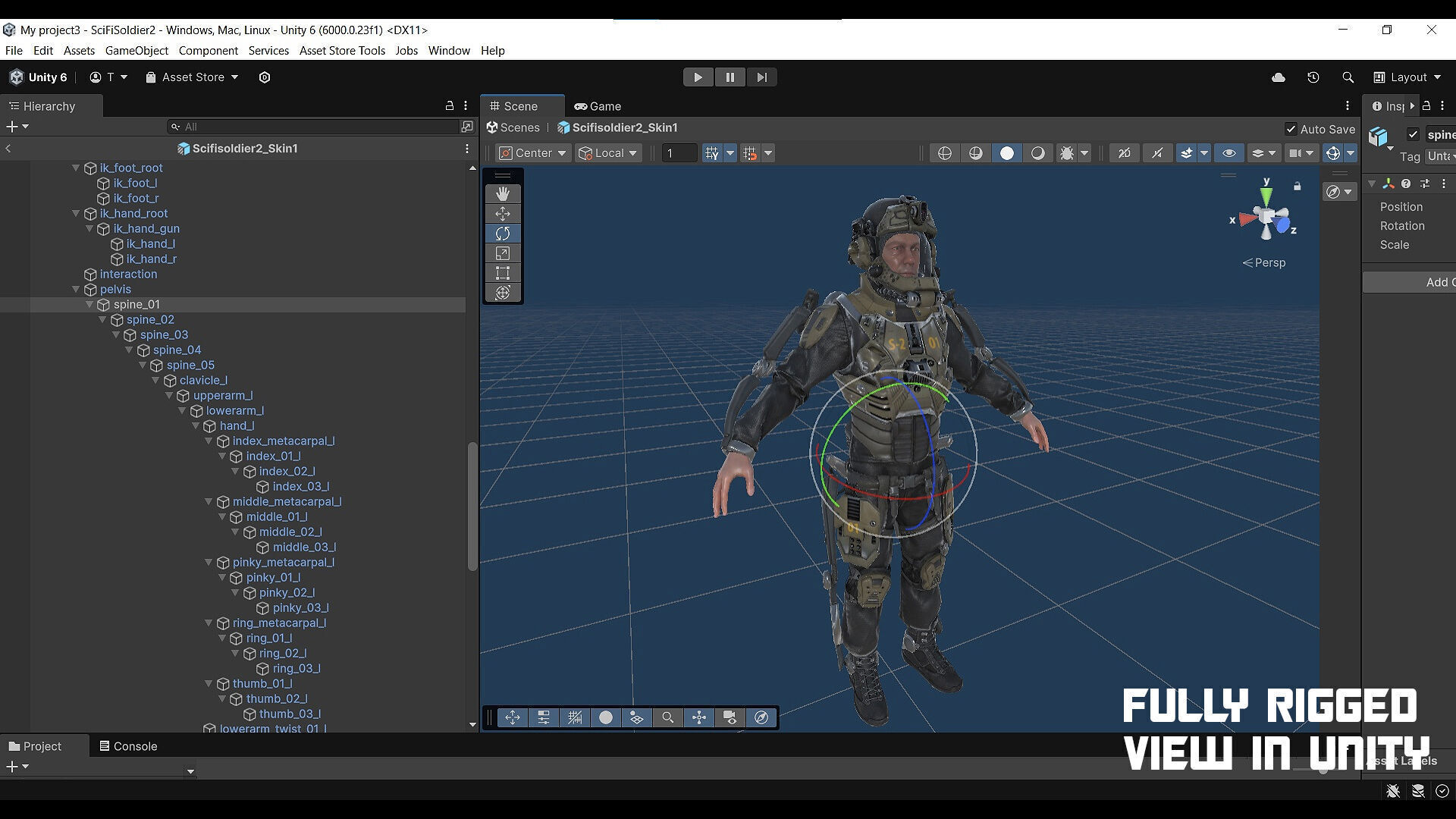This screenshot has width=1456, height=819.
Task: Click the hierarchy search field
Action: point(313,127)
